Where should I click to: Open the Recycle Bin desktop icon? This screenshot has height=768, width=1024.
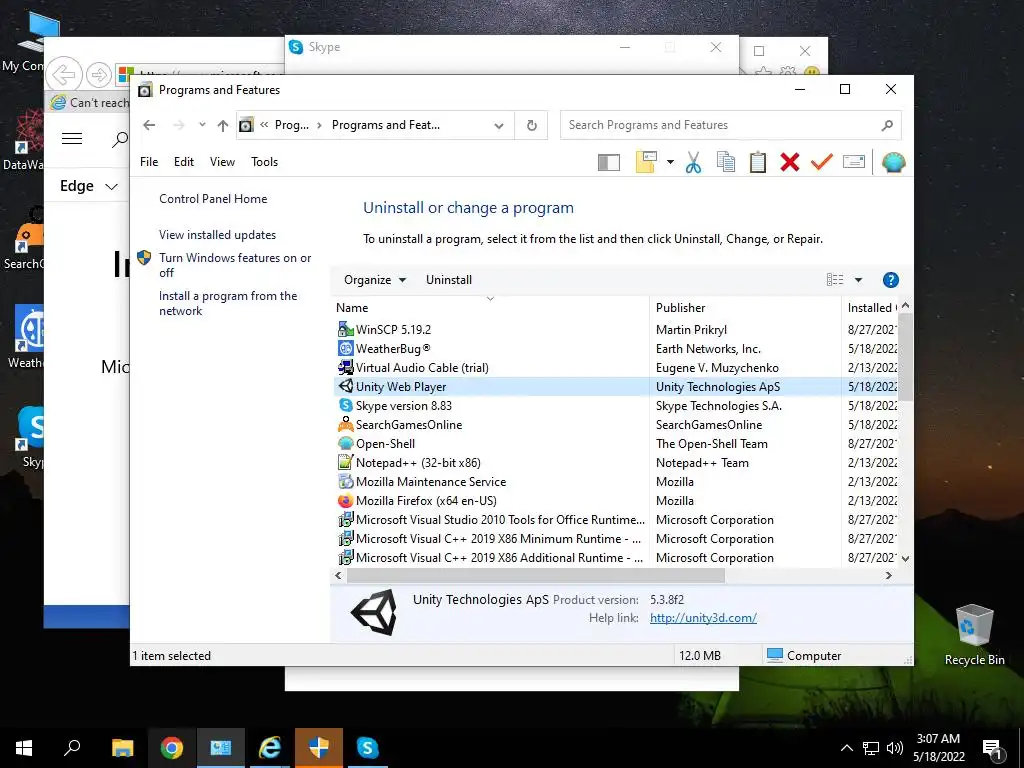974,635
